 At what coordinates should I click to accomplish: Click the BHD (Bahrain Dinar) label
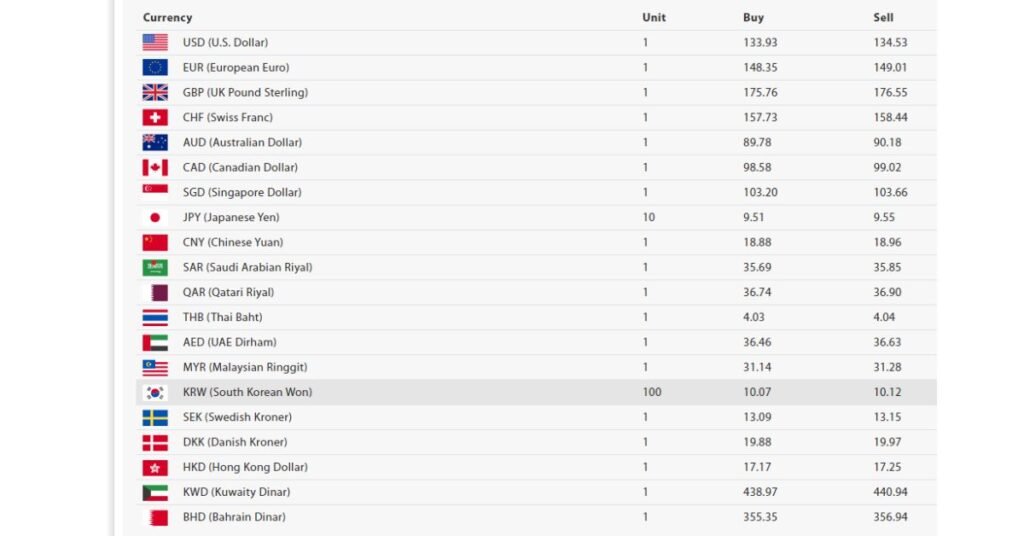coord(234,517)
